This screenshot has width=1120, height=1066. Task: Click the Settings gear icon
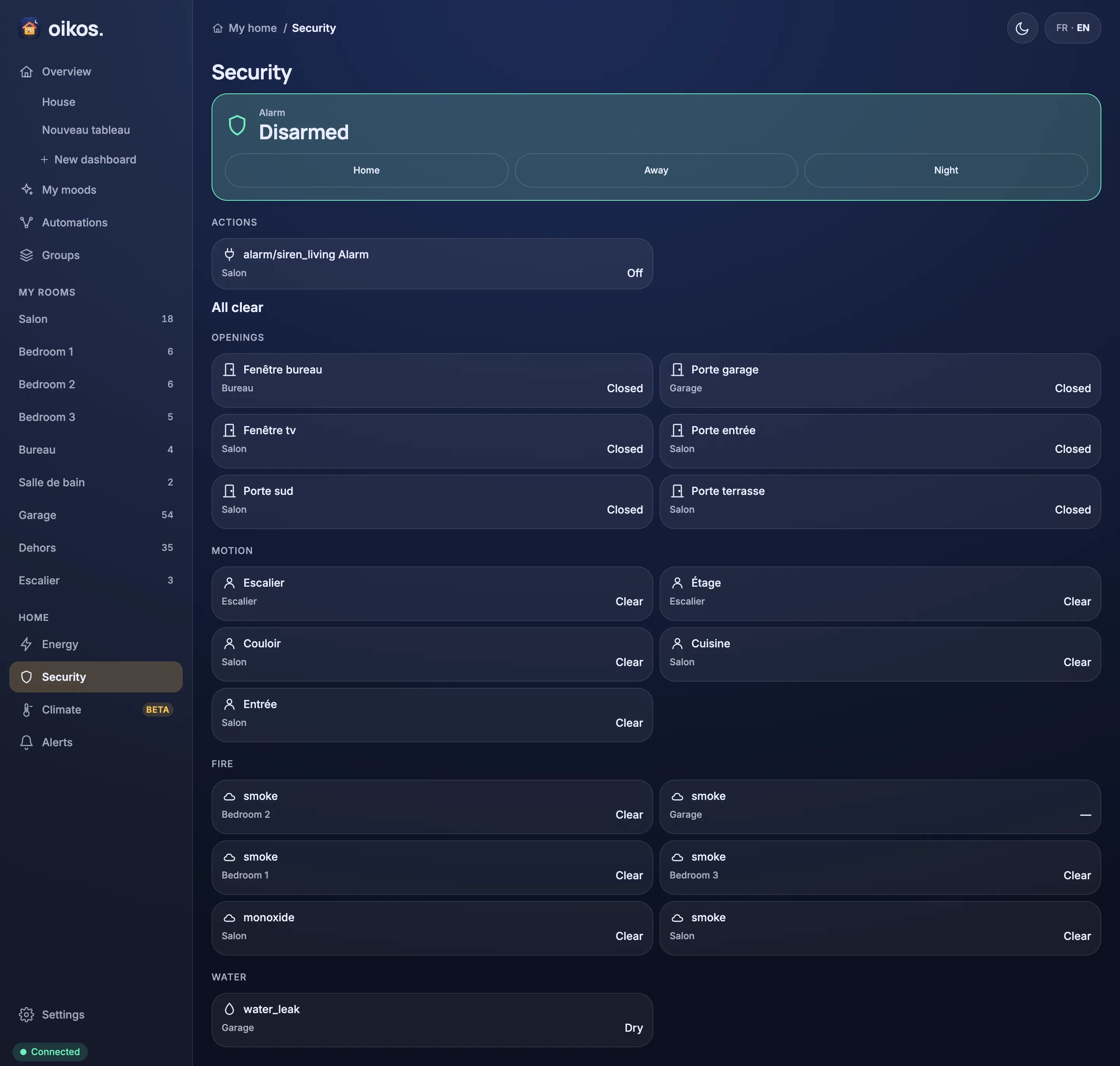[x=26, y=1014]
